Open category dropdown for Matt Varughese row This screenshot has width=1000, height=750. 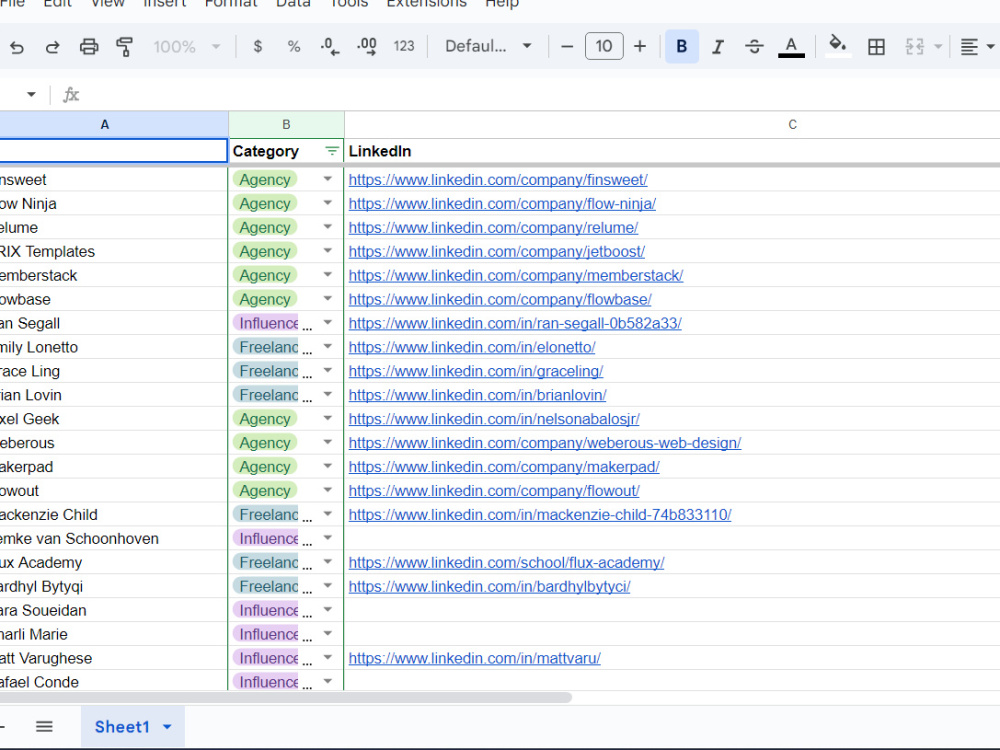[x=328, y=658]
